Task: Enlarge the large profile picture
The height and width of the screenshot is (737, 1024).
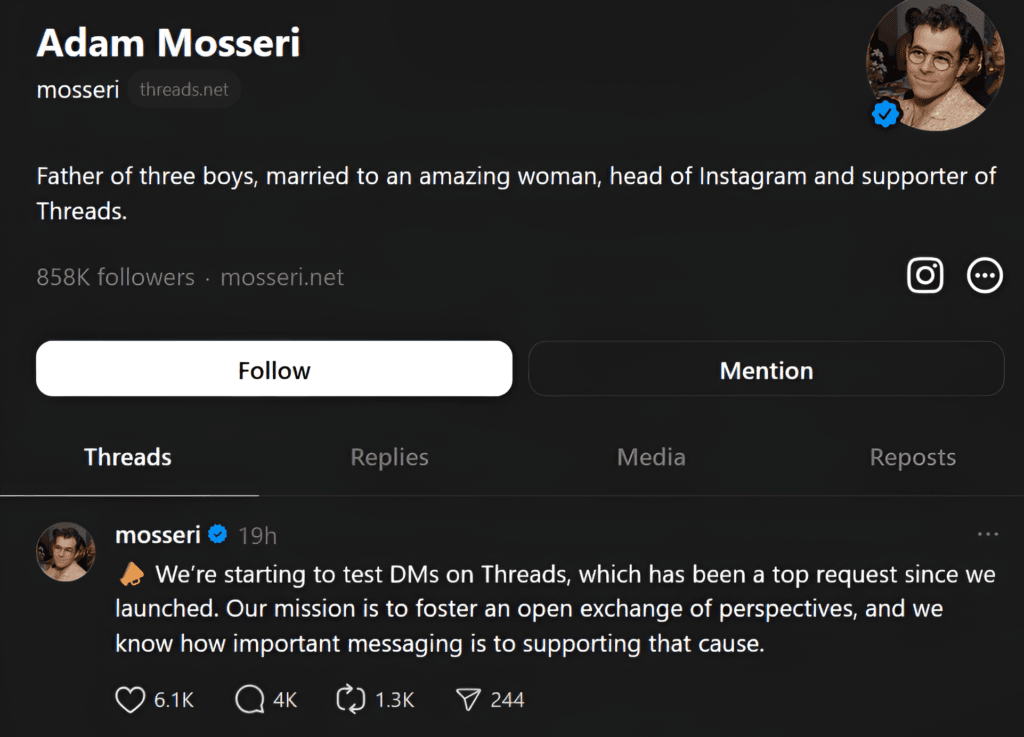Action: click(935, 65)
